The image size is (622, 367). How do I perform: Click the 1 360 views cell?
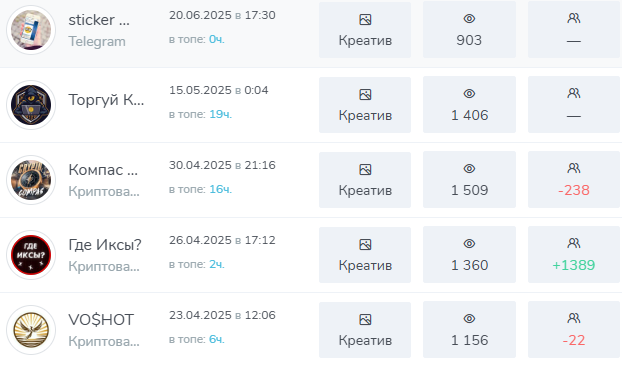(x=469, y=255)
